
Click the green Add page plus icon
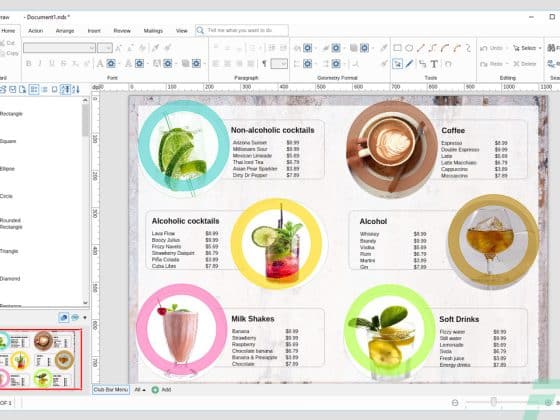pyautogui.click(x=155, y=390)
